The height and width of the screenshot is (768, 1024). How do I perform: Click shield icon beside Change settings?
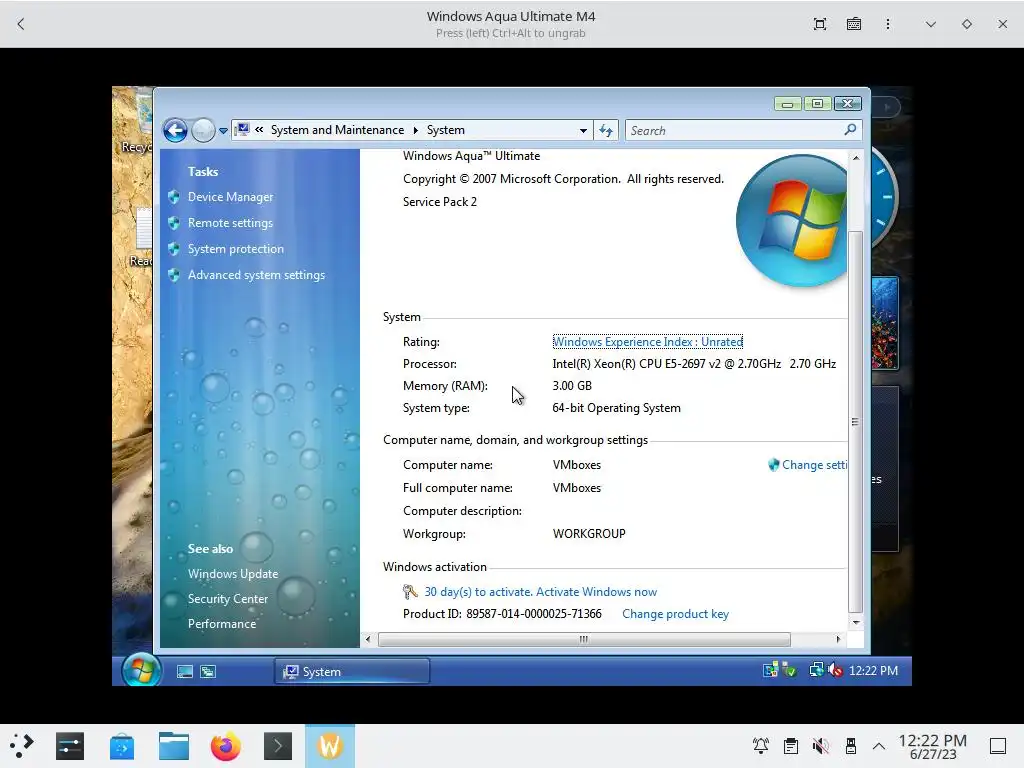coord(774,465)
